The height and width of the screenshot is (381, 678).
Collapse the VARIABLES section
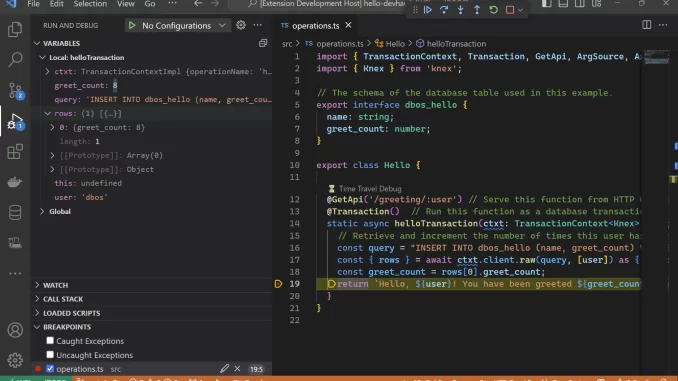tap(37, 43)
